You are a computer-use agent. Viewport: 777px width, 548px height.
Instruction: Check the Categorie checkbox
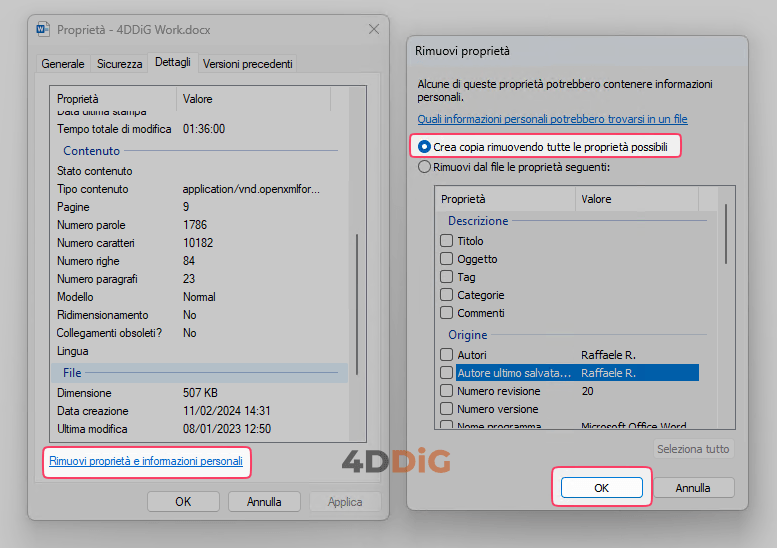pyautogui.click(x=446, y=295)
